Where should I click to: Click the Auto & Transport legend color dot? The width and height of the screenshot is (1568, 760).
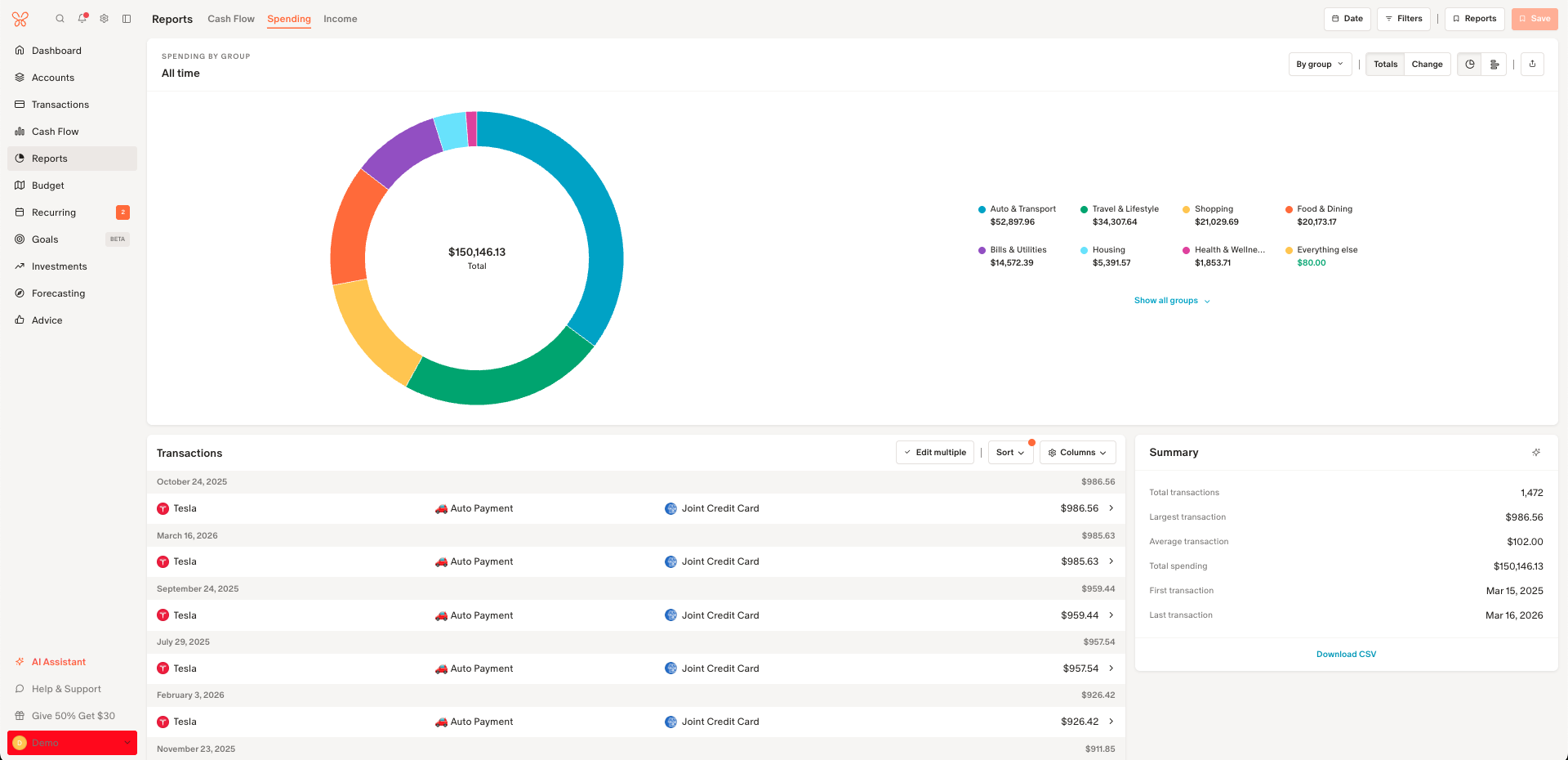tap(982, 210)
